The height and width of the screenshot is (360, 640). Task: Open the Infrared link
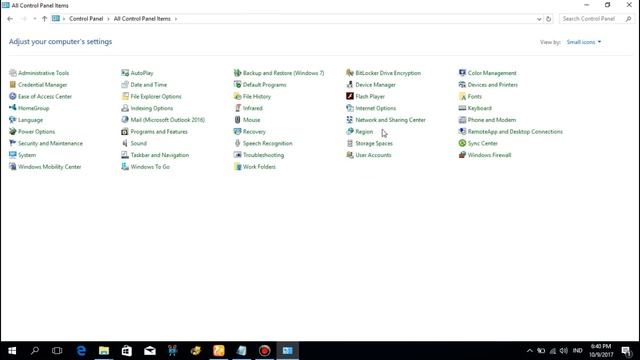tap(253, 108)
